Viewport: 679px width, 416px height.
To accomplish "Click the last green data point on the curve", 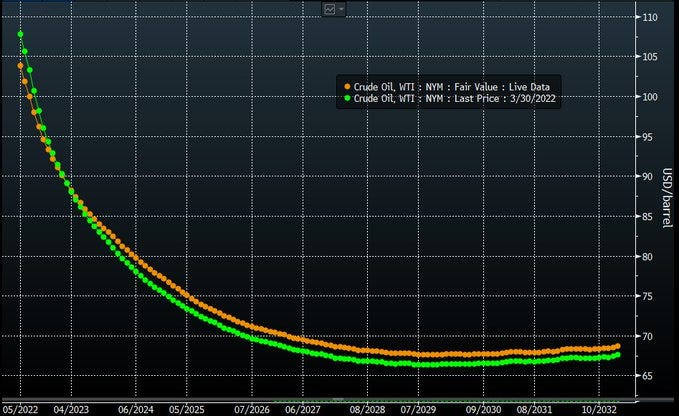I will pyautogui.click(x=618, y=355).
